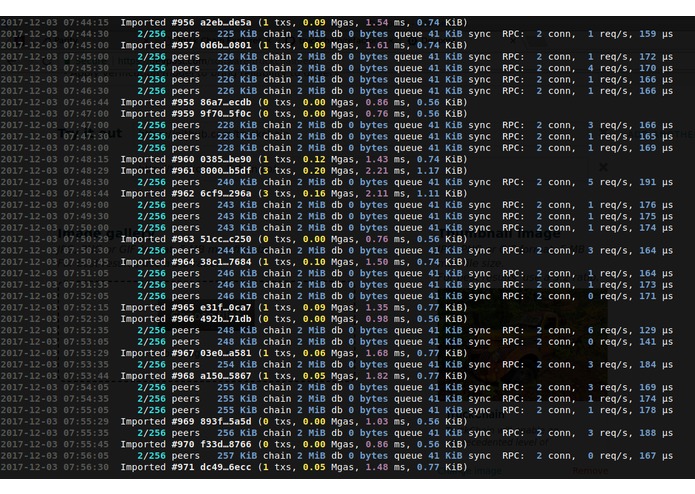
Task: Click the 165 µs latency value
Action: pyautogui.click(x=656, y=136)
